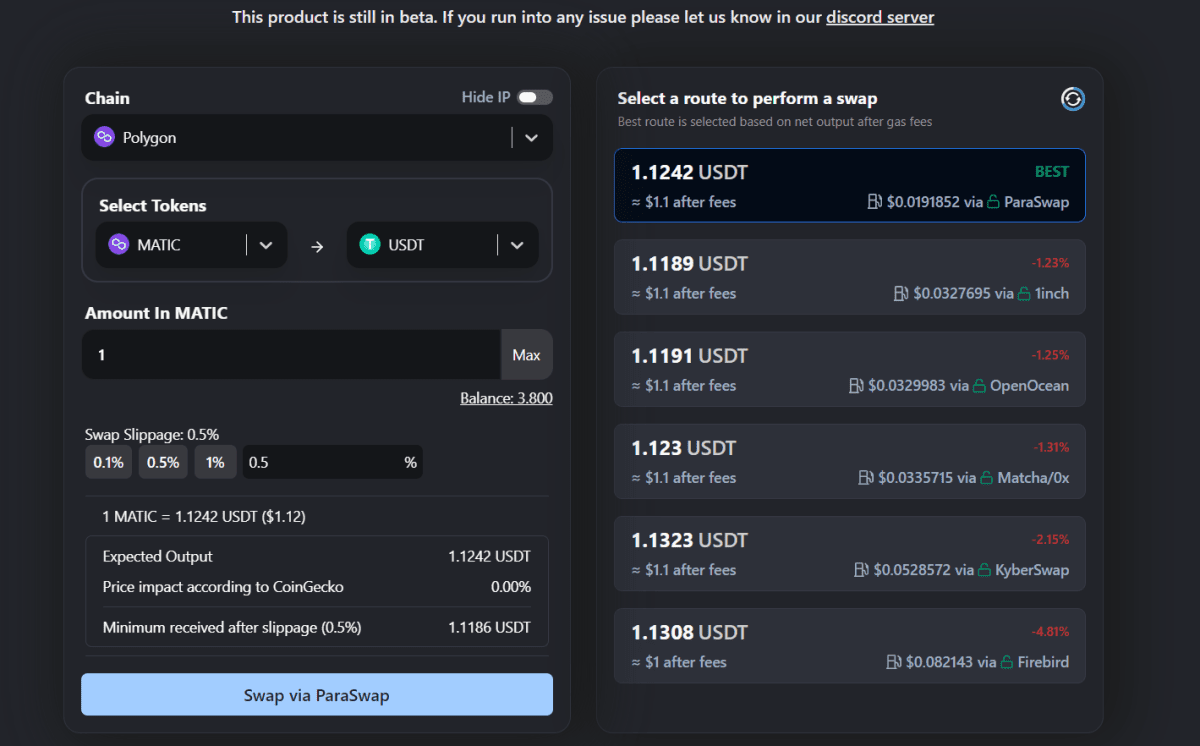Click the Balance: 3.800 link
Image resolution: width=1200 pixels, height=746 pixels.
click(506, 398)
